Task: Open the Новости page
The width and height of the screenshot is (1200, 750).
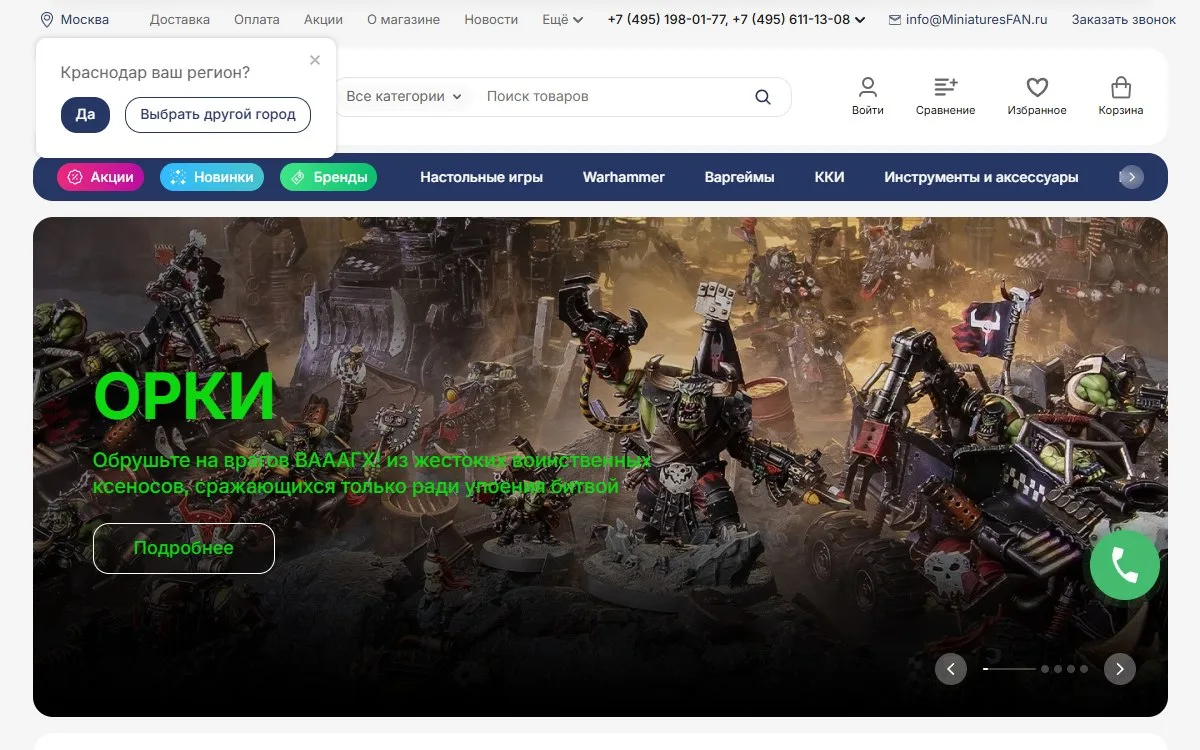Action: click(492, 19)
